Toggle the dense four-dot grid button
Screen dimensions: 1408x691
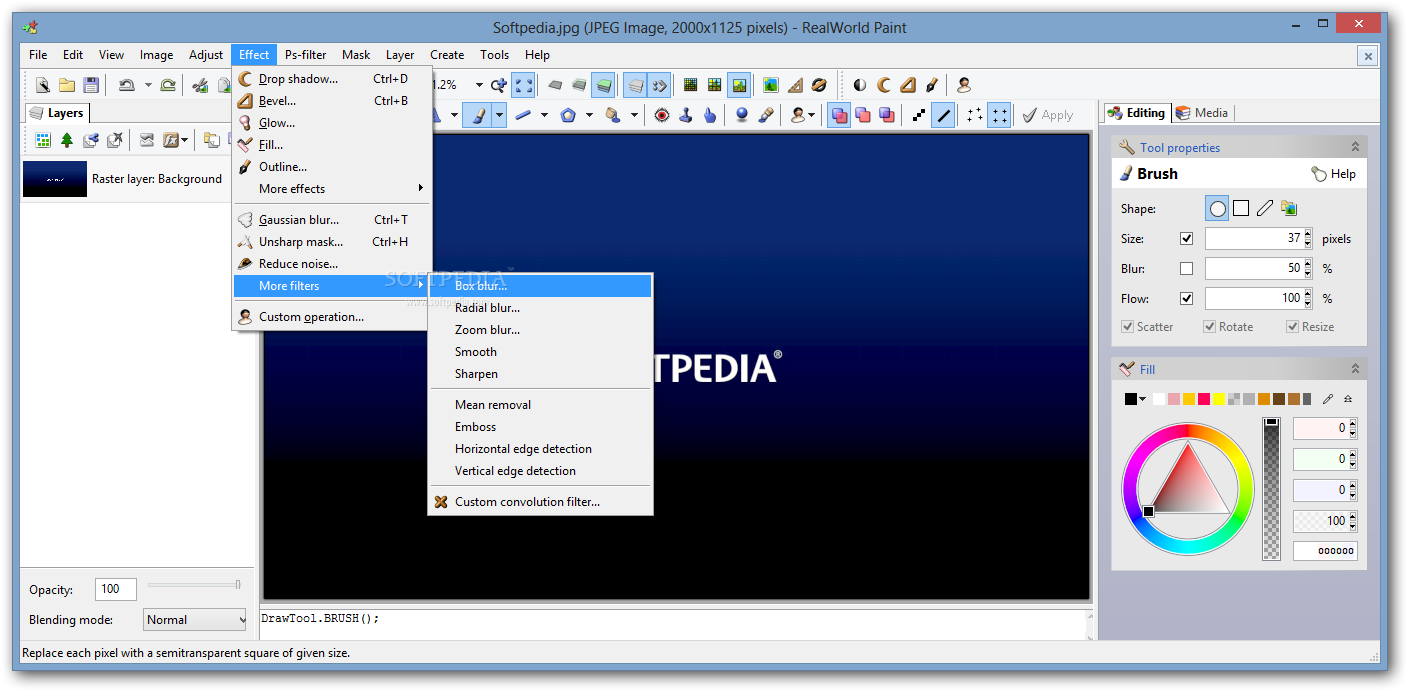coord(999,115)
